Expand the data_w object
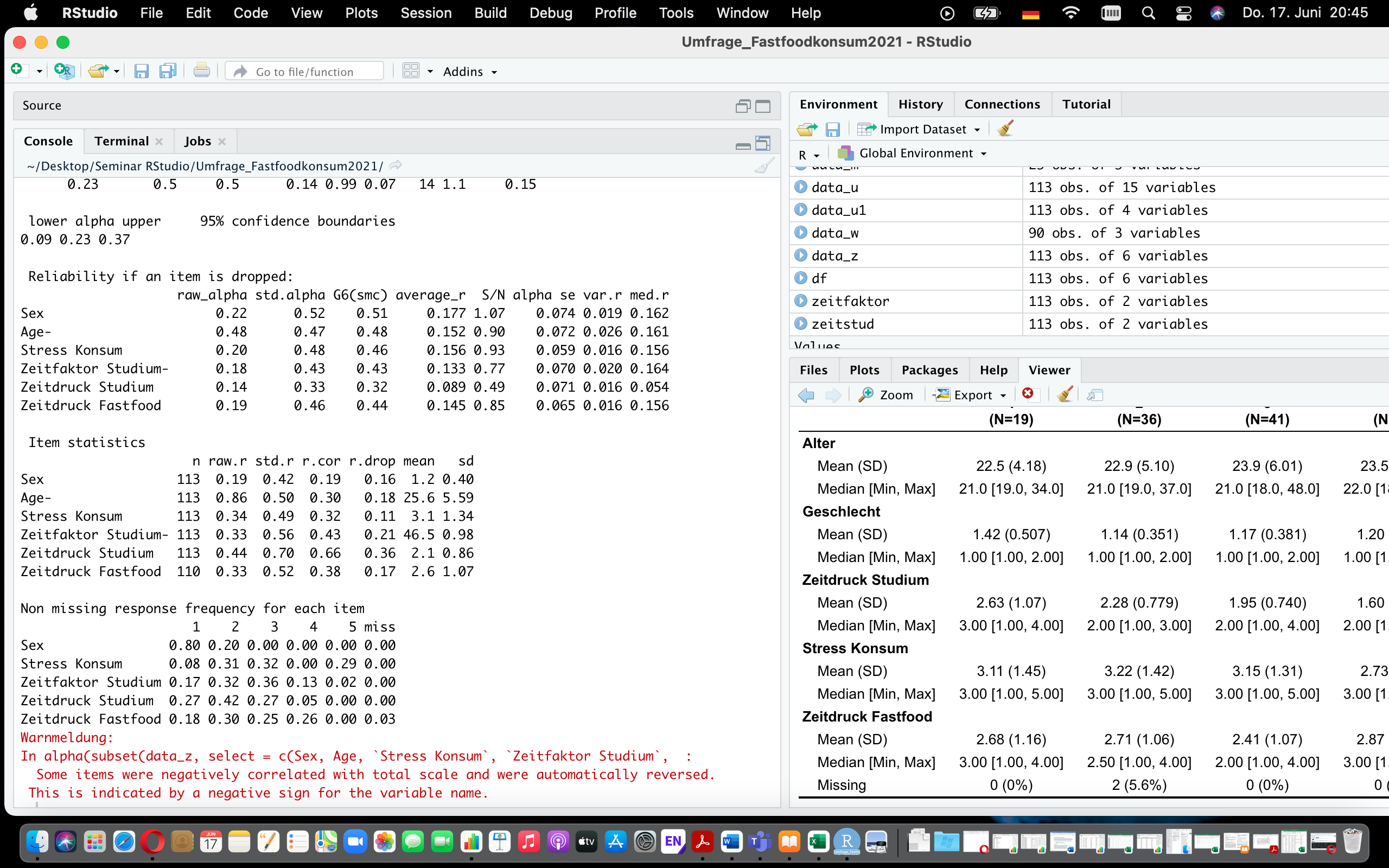1389x868 pixels. 801,233
